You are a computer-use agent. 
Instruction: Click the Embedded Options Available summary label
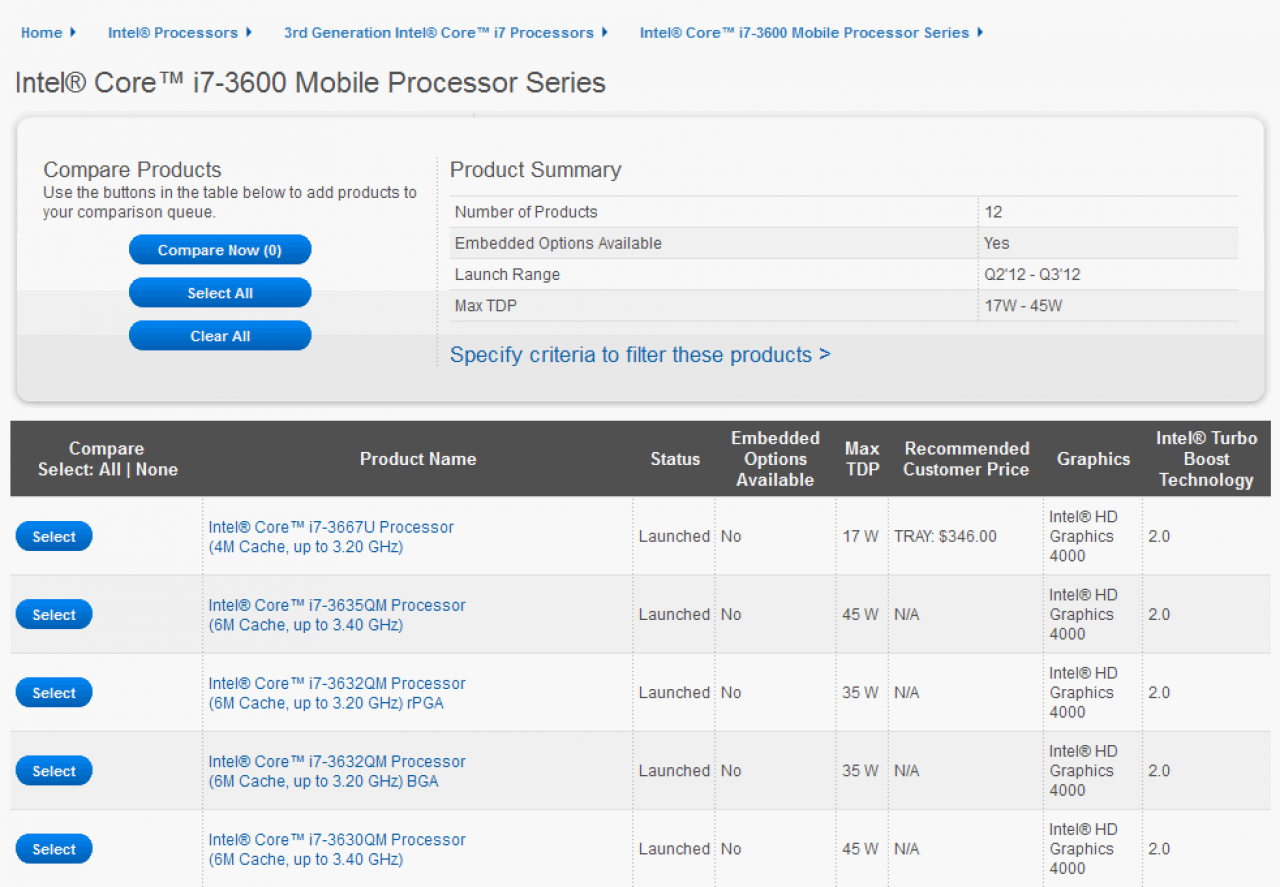pos(558,243)
